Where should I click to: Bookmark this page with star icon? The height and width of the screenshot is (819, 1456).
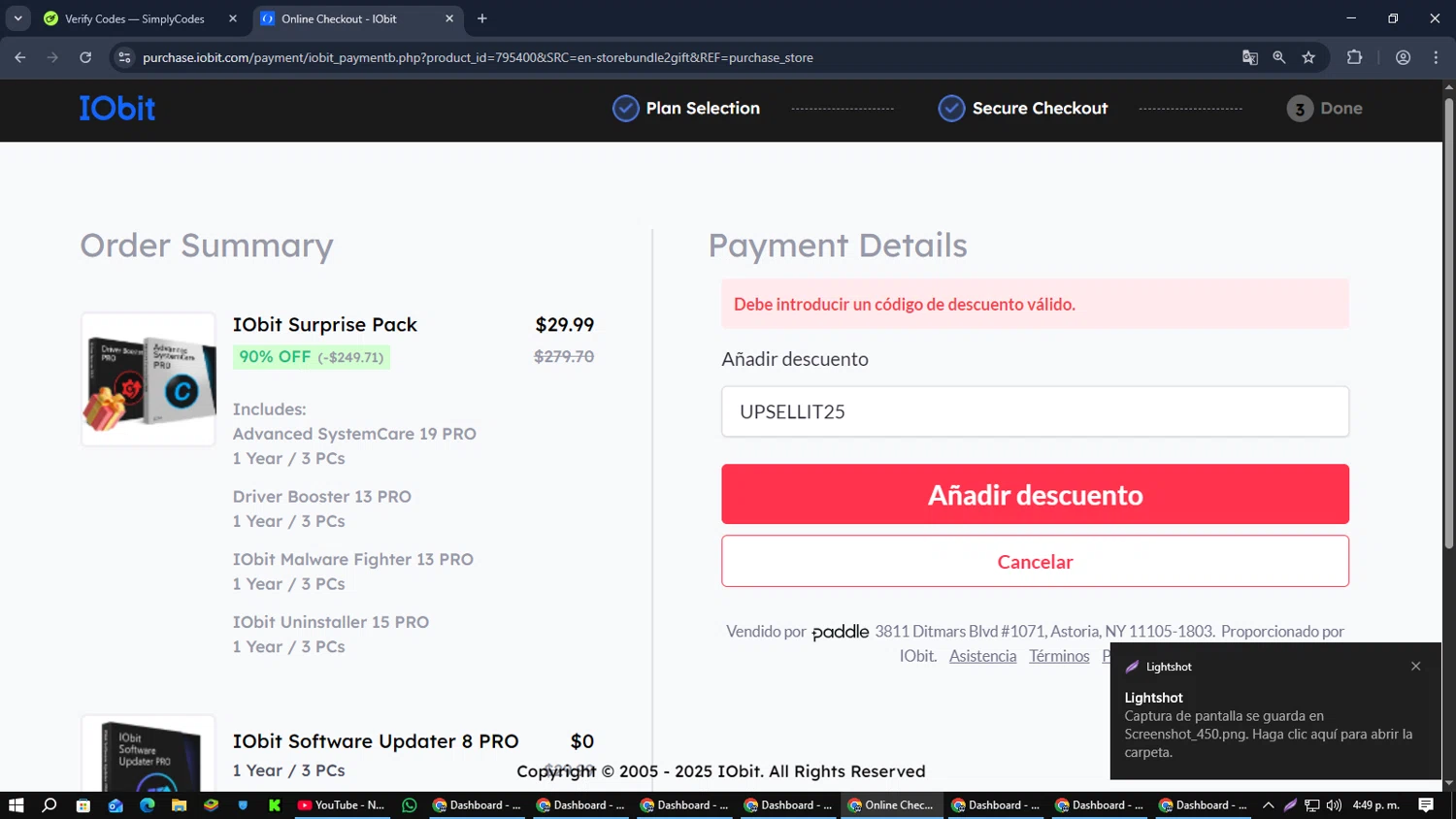click(1308, 57)
